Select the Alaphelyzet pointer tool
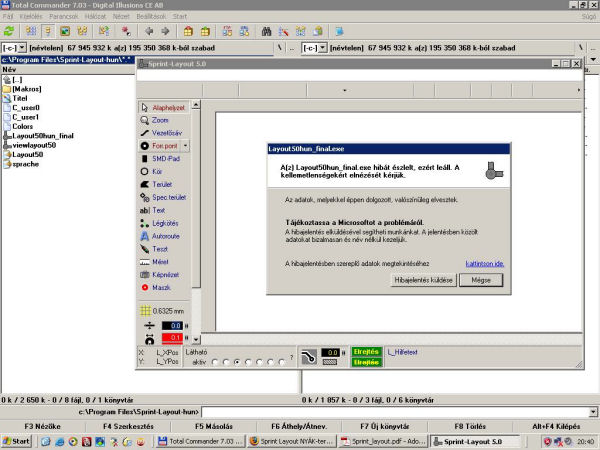600x450 pixels. pos(163,108)
